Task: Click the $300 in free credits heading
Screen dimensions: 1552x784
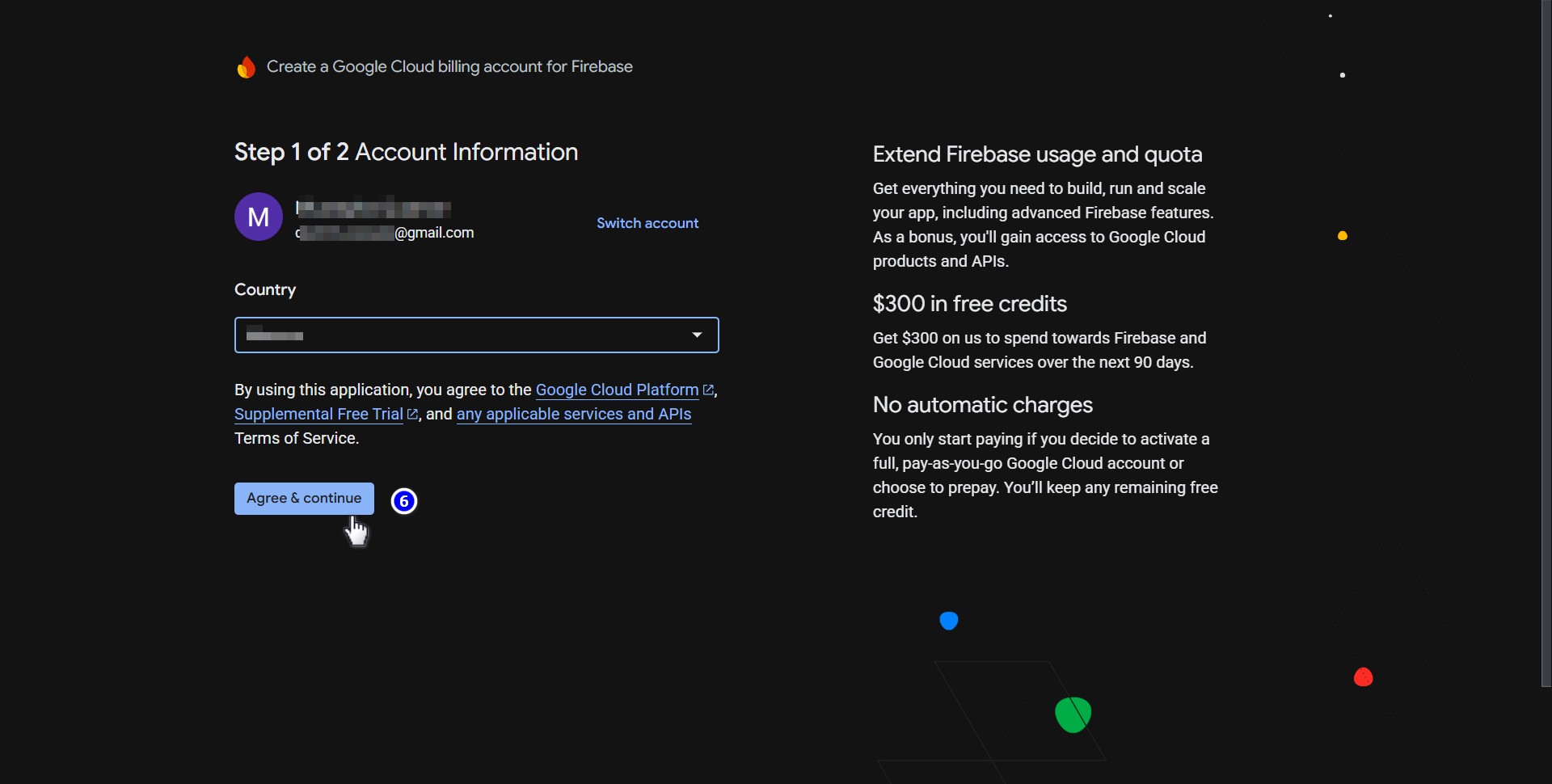Action: pyautogui.click(x=969, y=304)
